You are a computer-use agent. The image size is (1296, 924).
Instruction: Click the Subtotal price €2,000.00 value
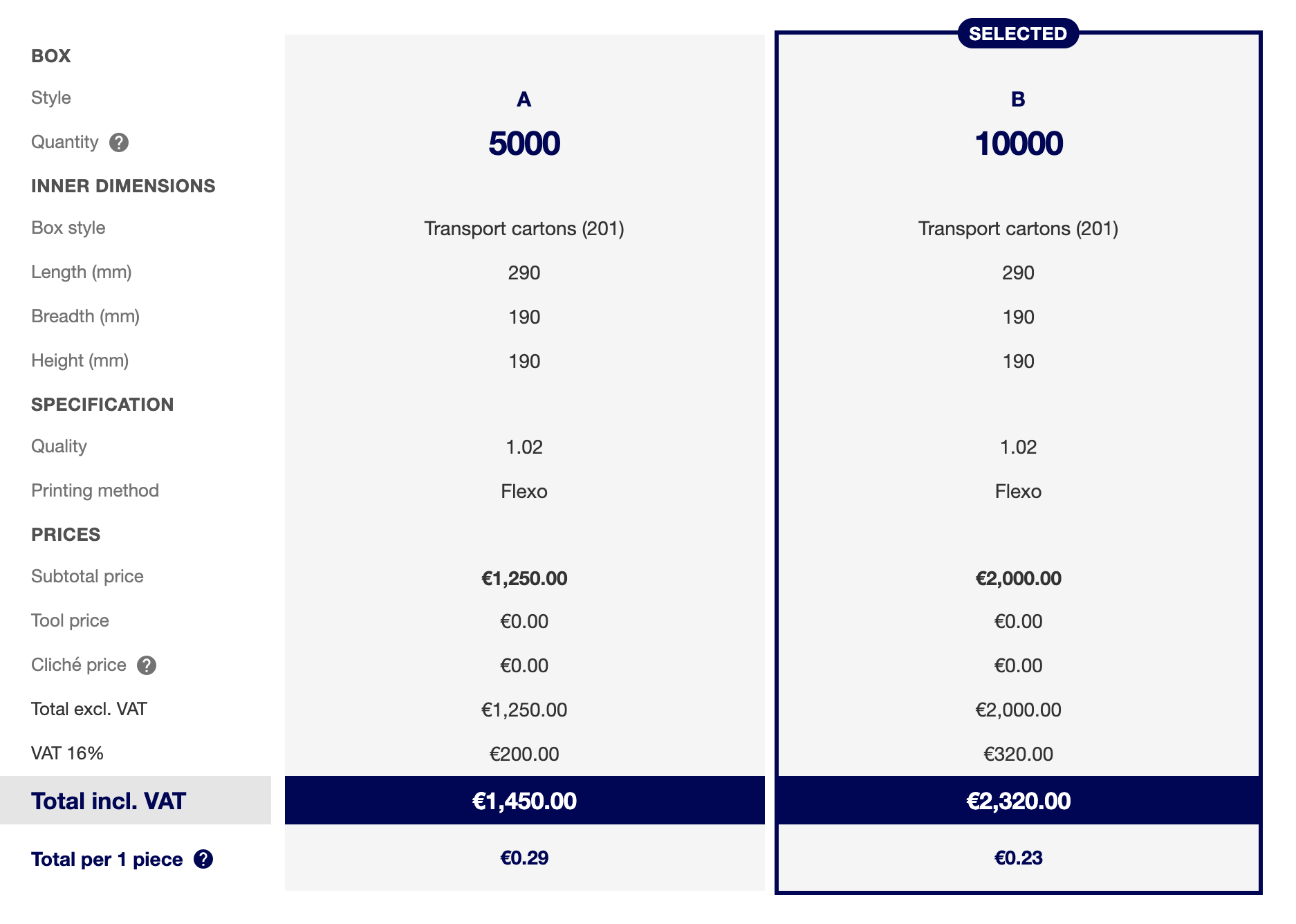(x=1018, y=578)
